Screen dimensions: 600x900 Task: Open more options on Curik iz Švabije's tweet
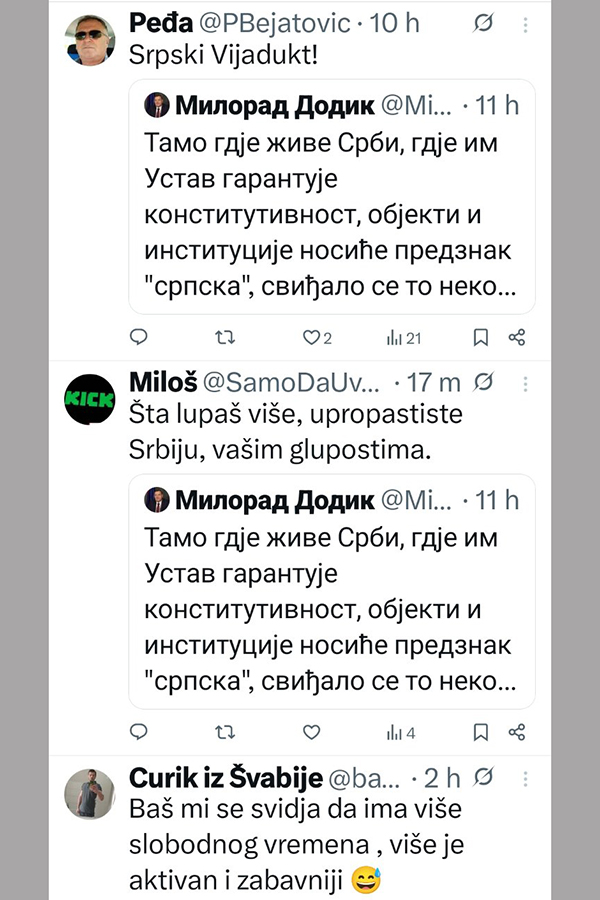[x=527, y=777]
